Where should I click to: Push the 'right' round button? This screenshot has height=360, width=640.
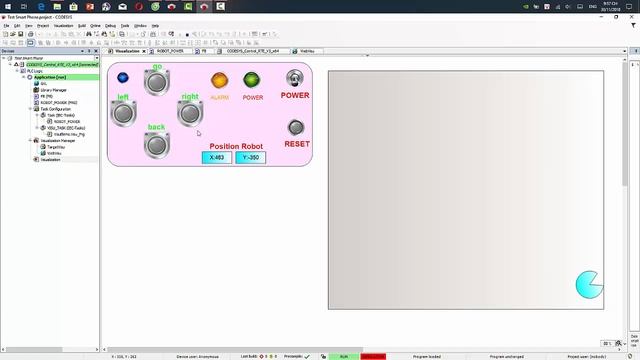tap(190, 113)
